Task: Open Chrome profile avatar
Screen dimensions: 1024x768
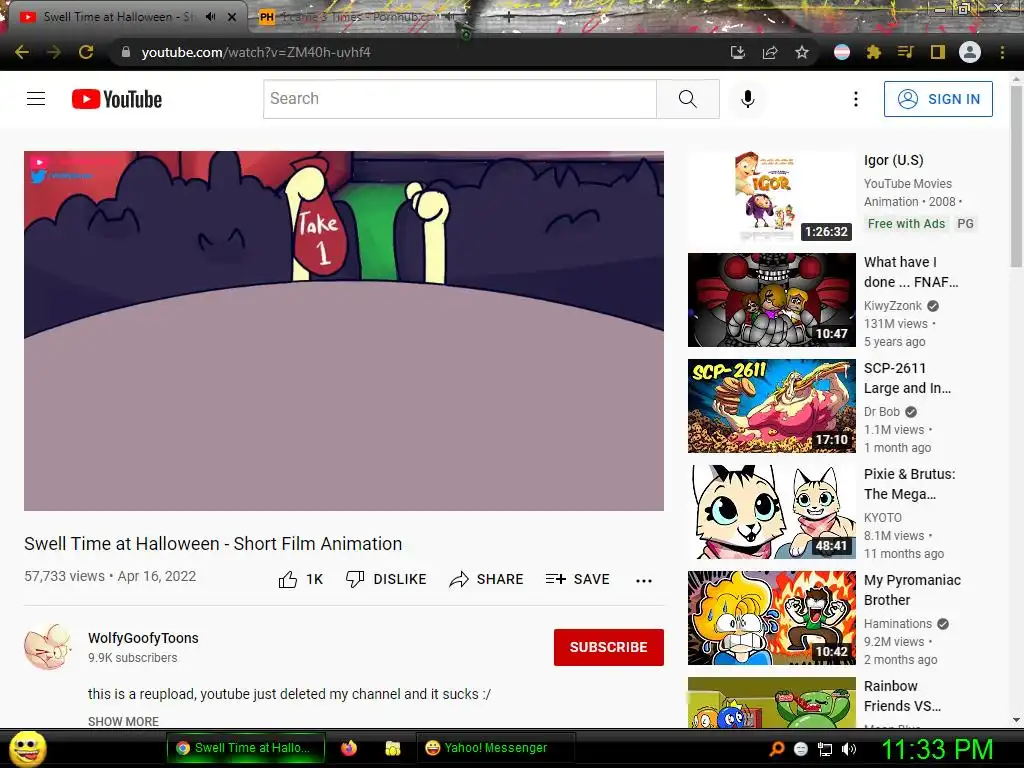Action: (x=970, y=52)
